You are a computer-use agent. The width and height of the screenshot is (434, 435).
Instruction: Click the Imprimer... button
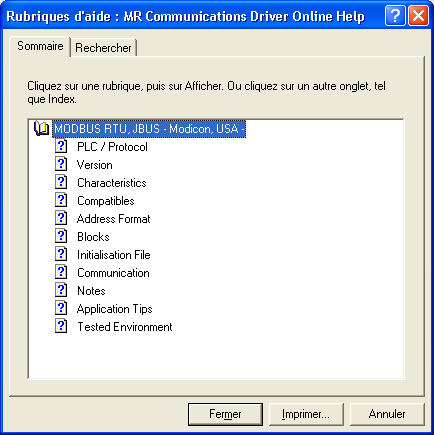(x=306, y=414)
